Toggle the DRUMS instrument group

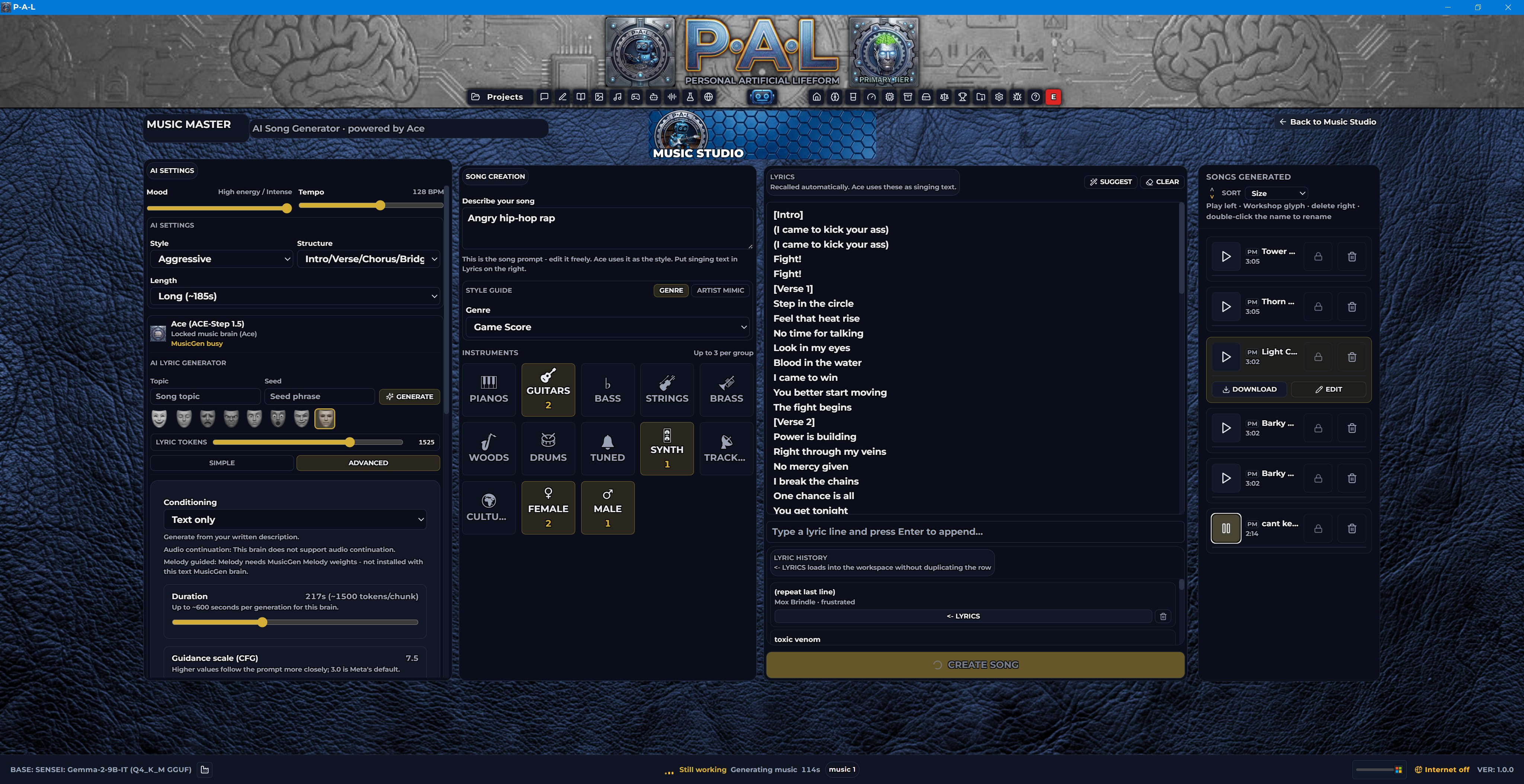point(548,449)
